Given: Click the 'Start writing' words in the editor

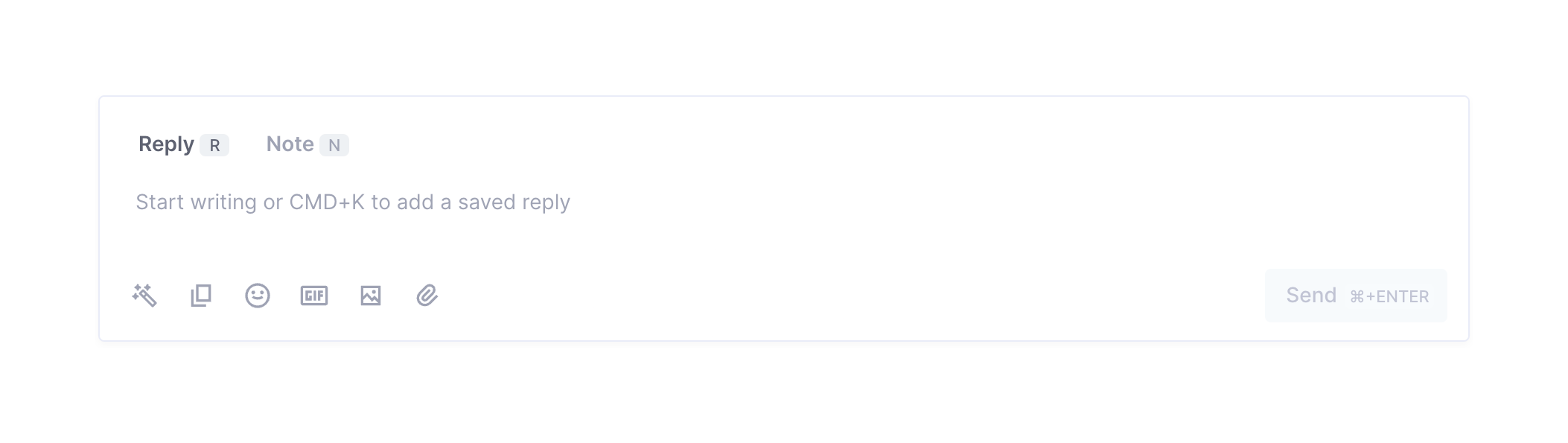Looking at the screenshot, I should 196,203.
